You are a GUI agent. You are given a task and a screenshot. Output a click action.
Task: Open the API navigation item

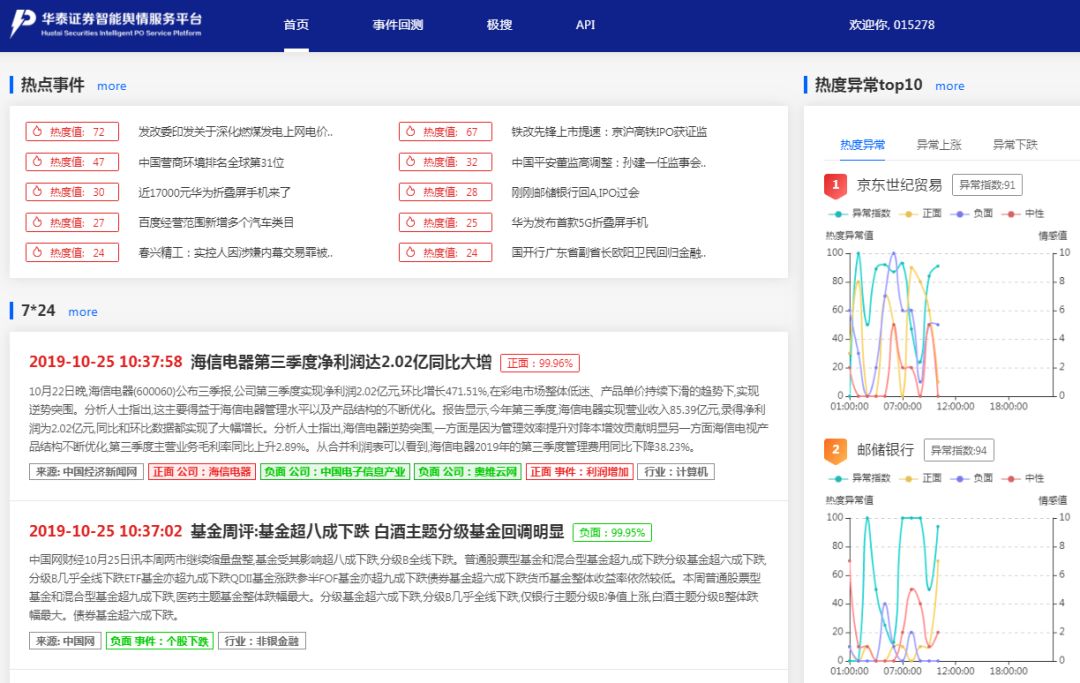[585, 25]
